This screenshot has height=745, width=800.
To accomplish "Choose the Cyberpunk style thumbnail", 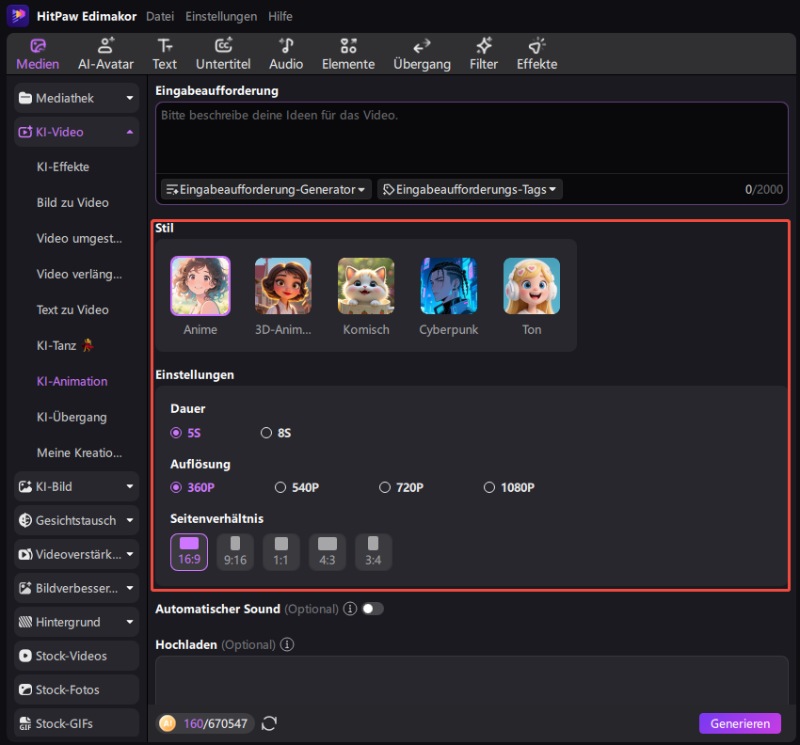I will tap(449, 287).
